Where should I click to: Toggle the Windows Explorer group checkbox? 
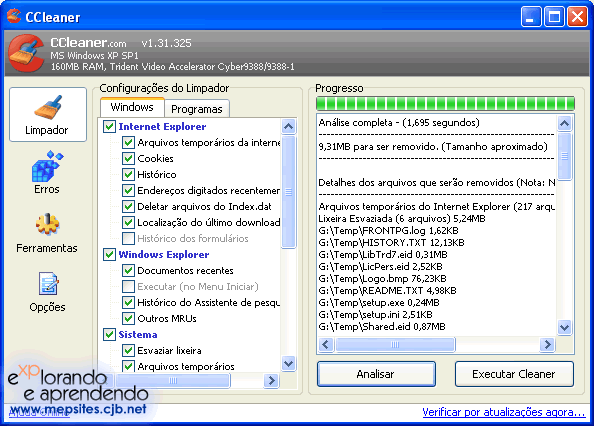coord(109,254)
